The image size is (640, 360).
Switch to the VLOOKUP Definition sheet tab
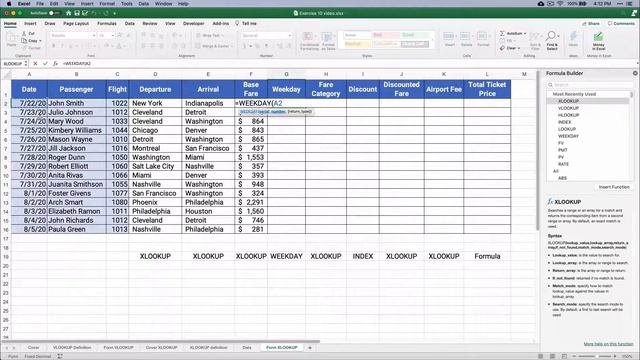click(x=72, y=348)
